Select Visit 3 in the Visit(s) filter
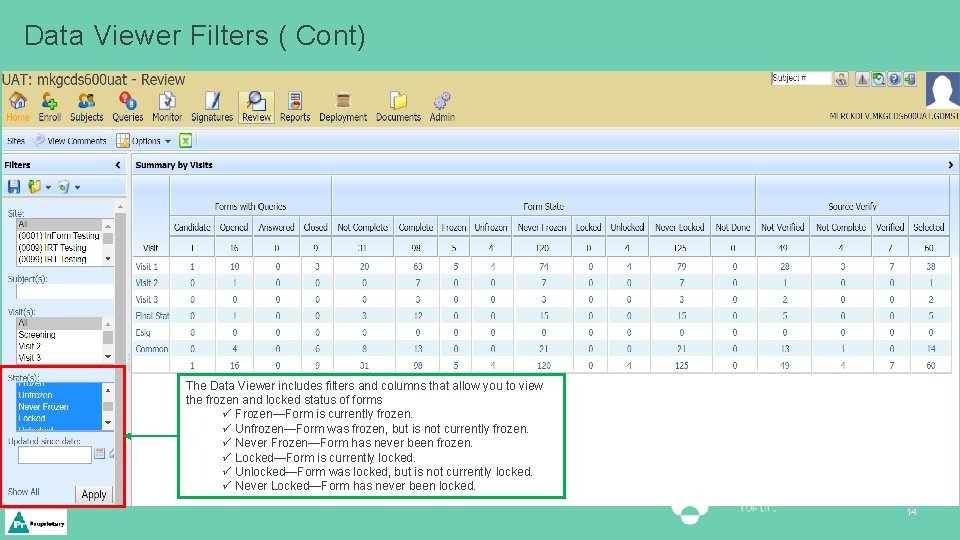The image size is (960, 540). (59, 358)
